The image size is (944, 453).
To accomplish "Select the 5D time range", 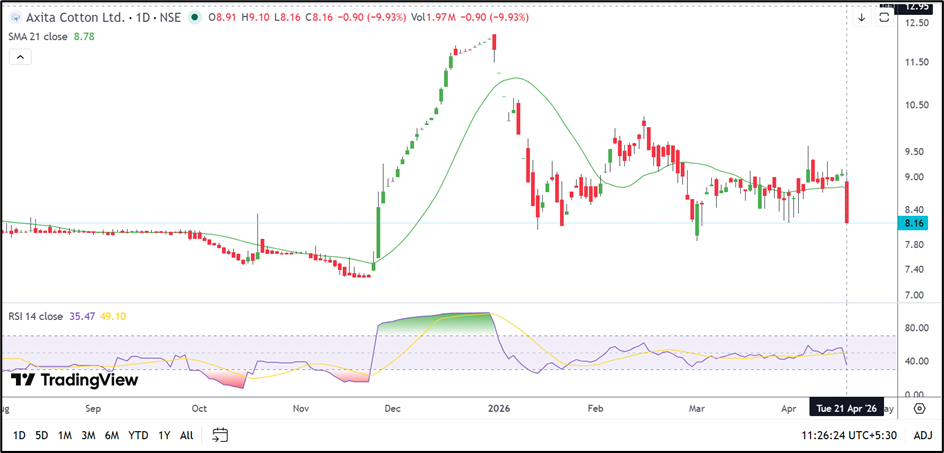I will [x=41, y=435].
